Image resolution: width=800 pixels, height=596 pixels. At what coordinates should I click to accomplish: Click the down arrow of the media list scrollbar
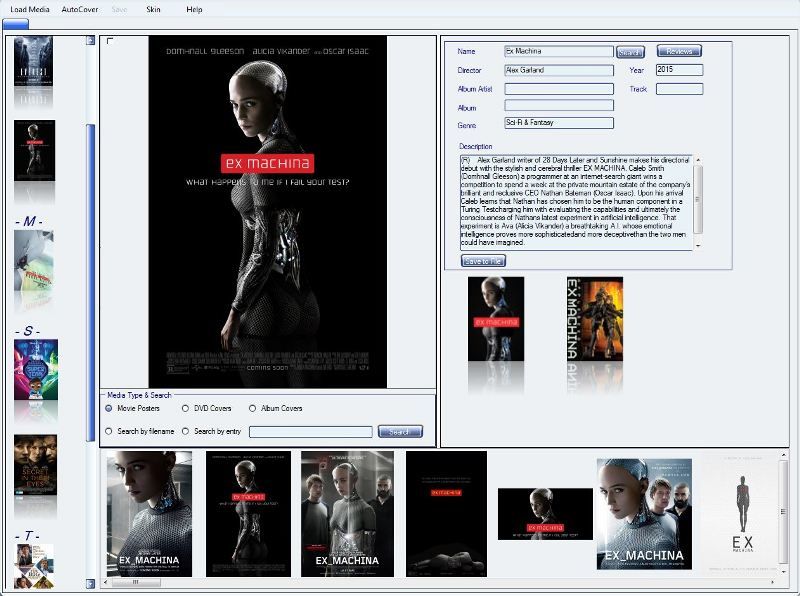click(90, 583)
